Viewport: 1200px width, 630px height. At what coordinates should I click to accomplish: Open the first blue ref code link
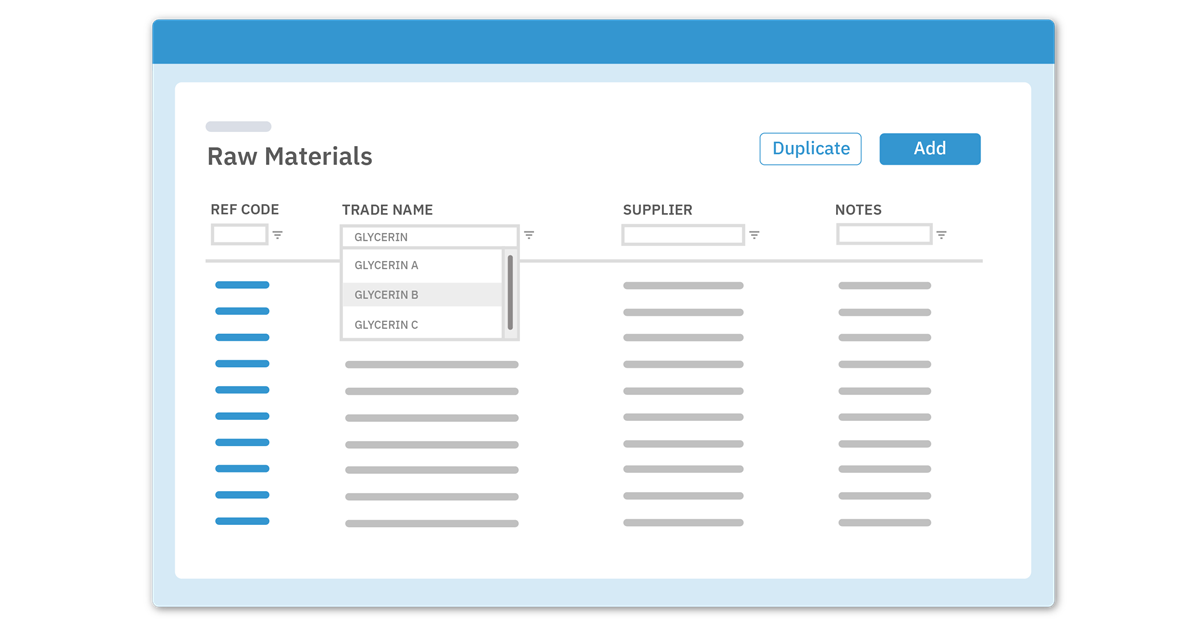(x=242, y=285)
